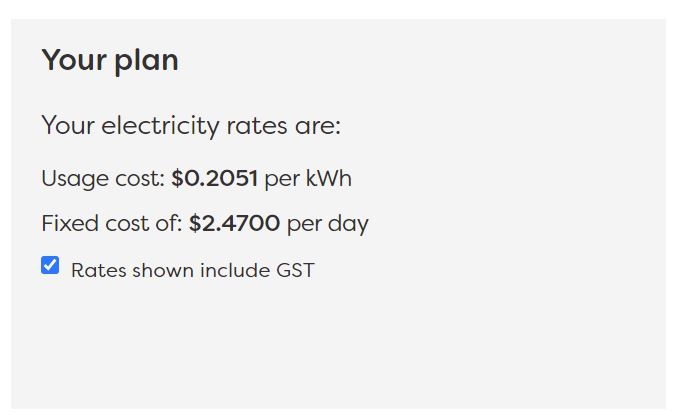Click the word 'Fixed' in the cost line
Viewport: 674px width, 419px height.
pos(70,223)
